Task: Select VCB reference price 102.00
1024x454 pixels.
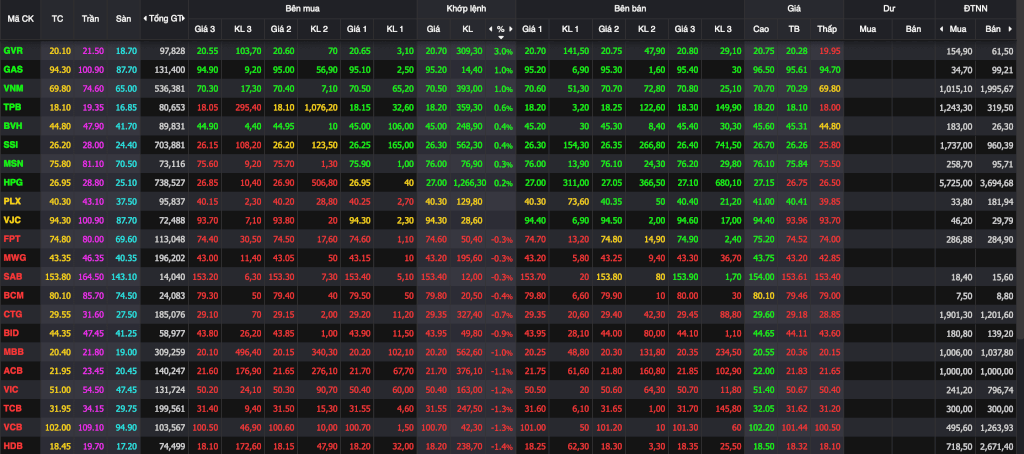Action: point(57,428)
